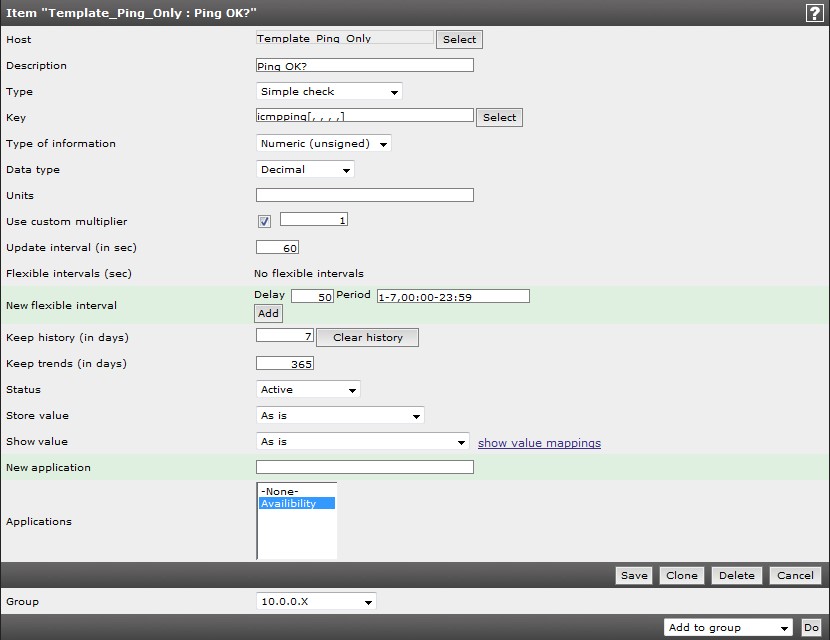Click the Description text field
The height and width of the screenshot is (640, 830).
(x=364, y=66)
